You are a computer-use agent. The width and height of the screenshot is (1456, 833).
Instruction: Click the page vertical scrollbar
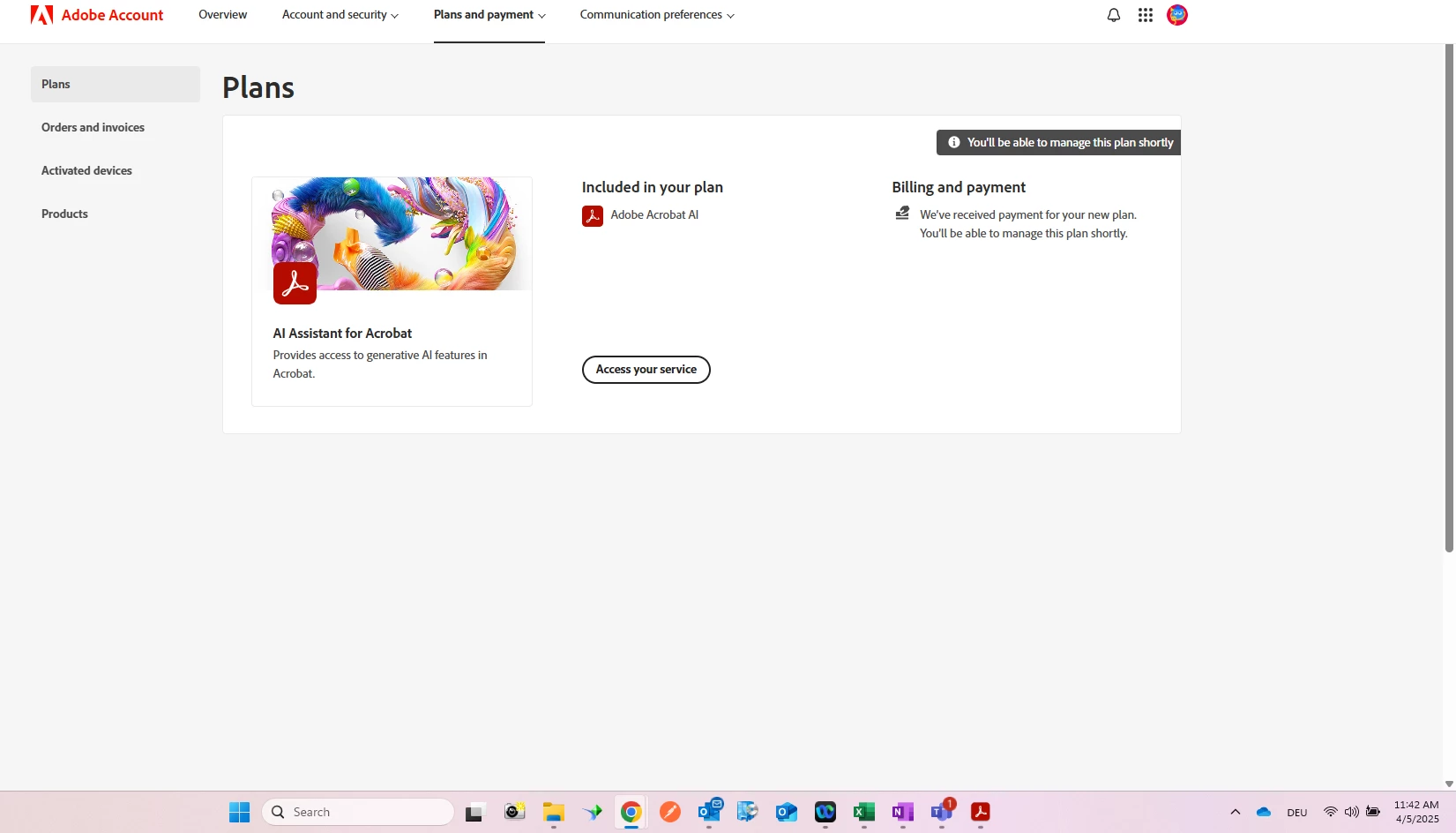point(1449,298)
